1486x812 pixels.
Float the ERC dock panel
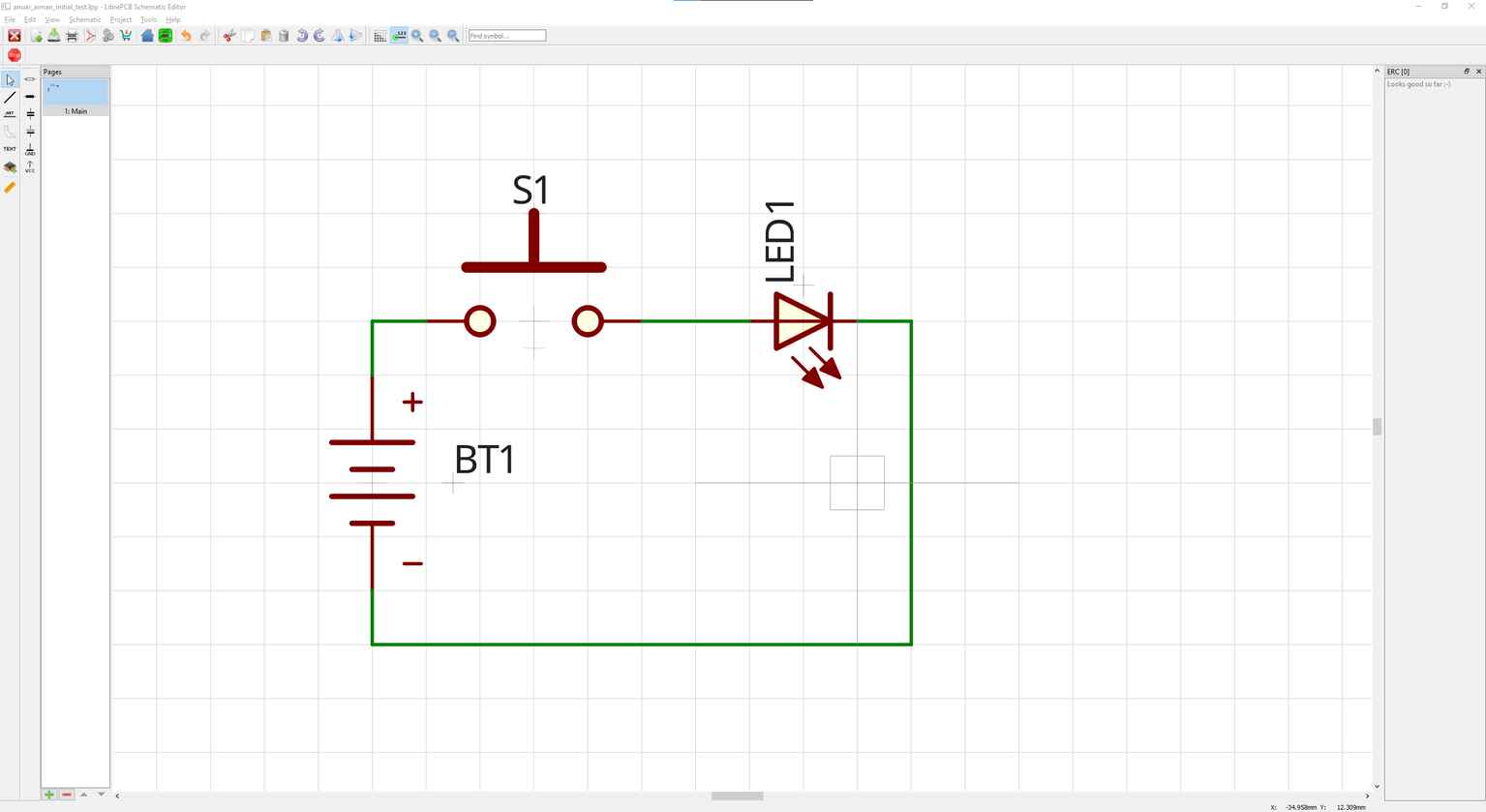pyautogui.click(x=1467, y=72)
